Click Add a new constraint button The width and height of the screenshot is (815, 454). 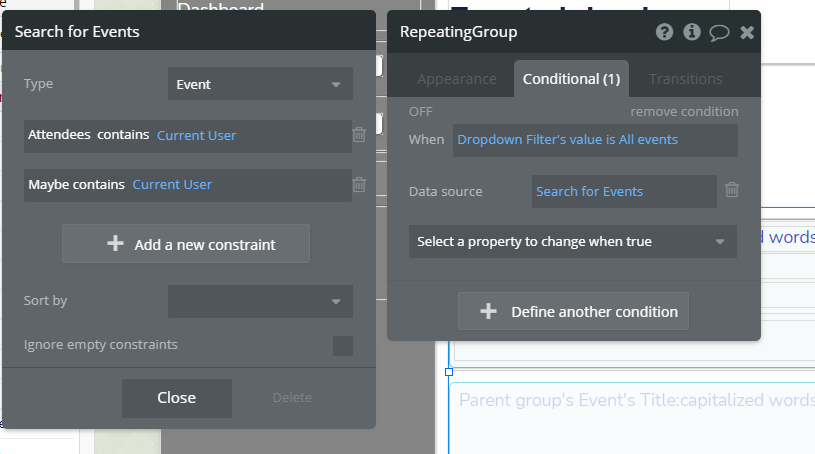click(x=186, y=244)
